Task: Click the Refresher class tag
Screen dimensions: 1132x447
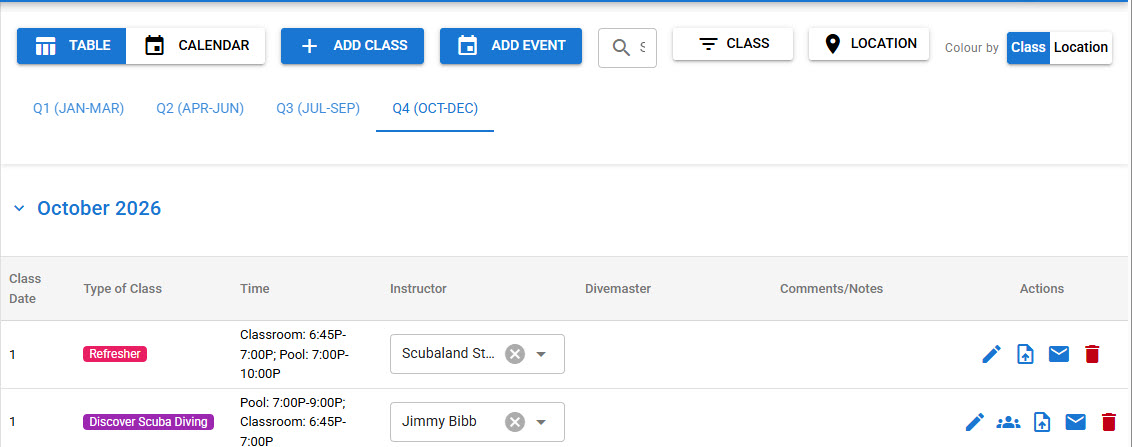Action: pos(115,354)
